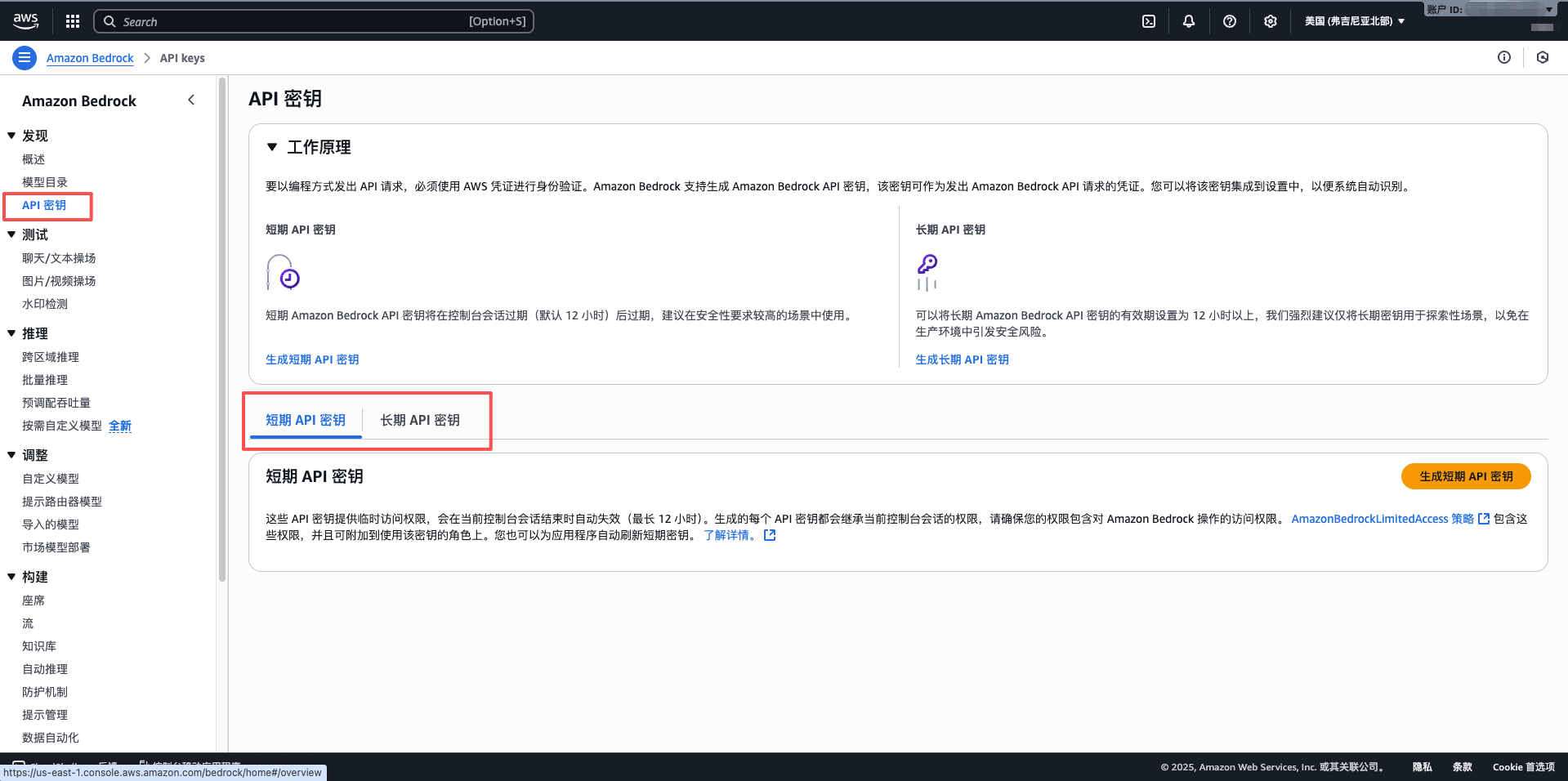Select API 密钥 in the sidebar
The height and width of the screenshot is (781, 1568).
[x=46, y=206]
